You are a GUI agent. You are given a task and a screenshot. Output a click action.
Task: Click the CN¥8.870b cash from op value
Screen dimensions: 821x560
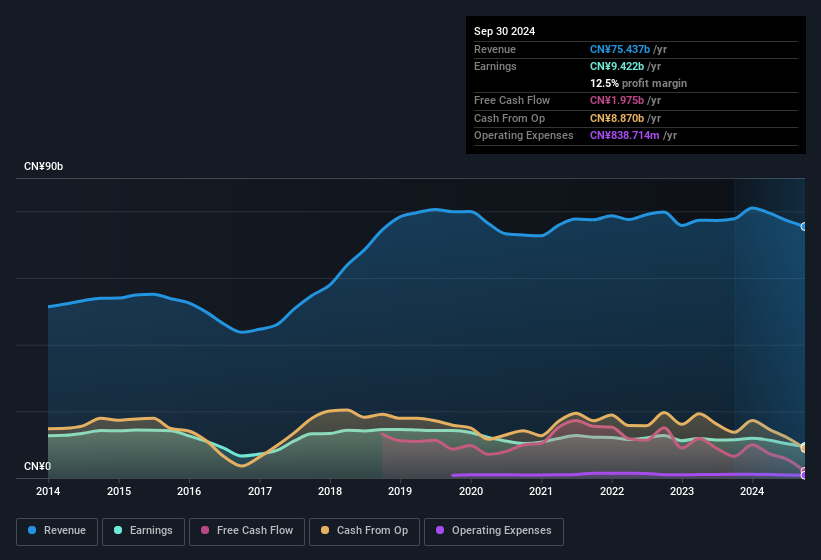(x=617, y=118)
